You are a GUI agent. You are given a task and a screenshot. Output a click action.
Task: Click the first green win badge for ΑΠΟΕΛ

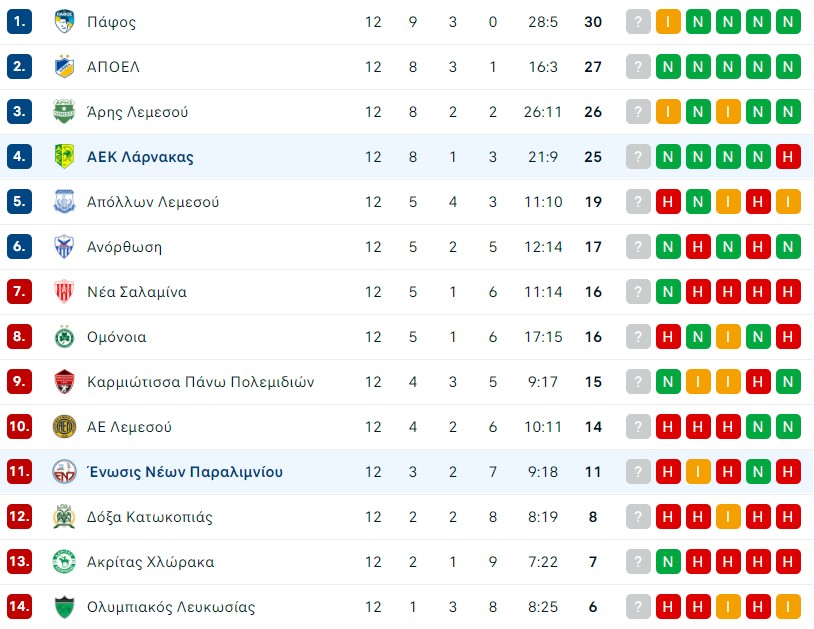668,67
